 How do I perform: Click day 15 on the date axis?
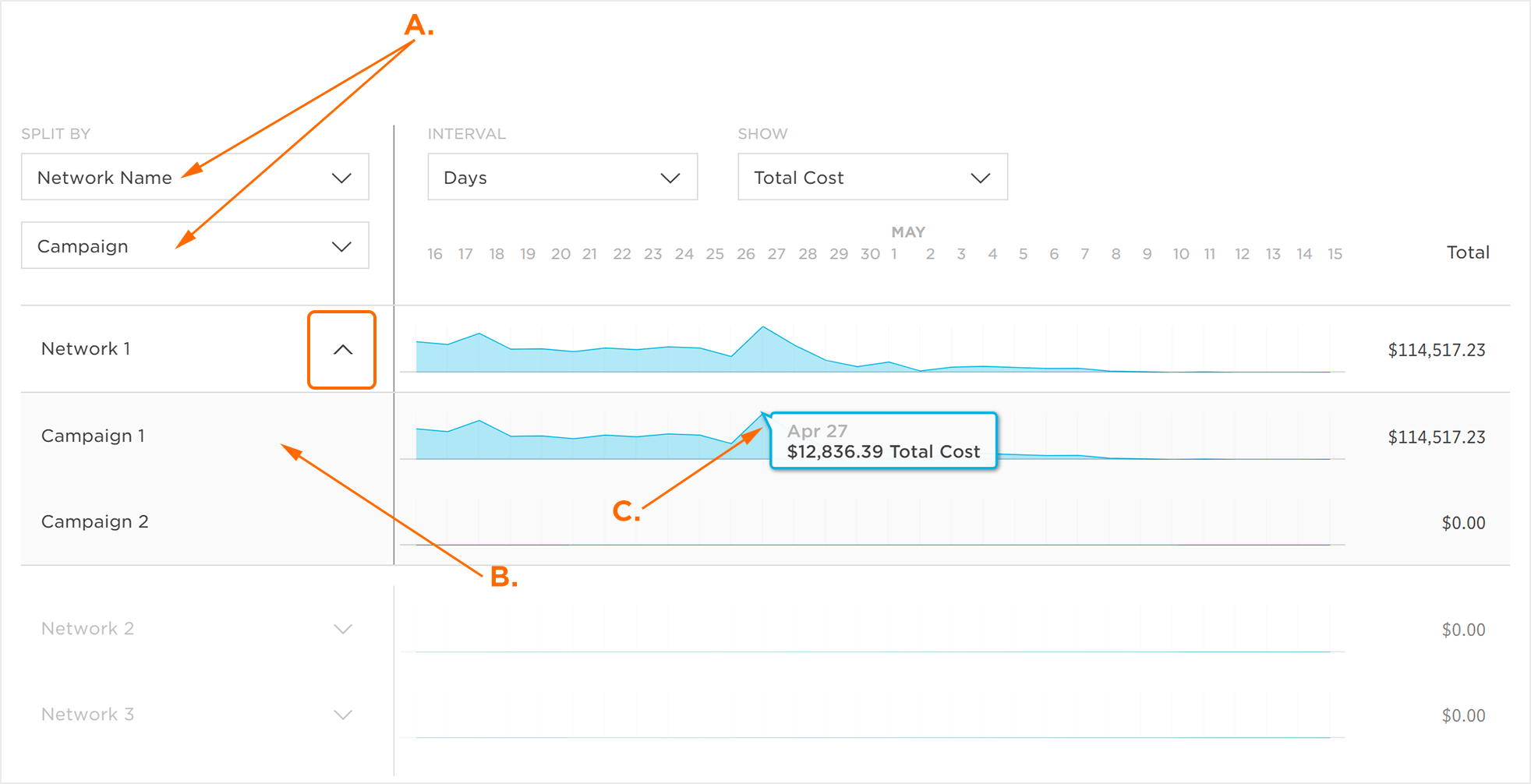click(1335, 254)
